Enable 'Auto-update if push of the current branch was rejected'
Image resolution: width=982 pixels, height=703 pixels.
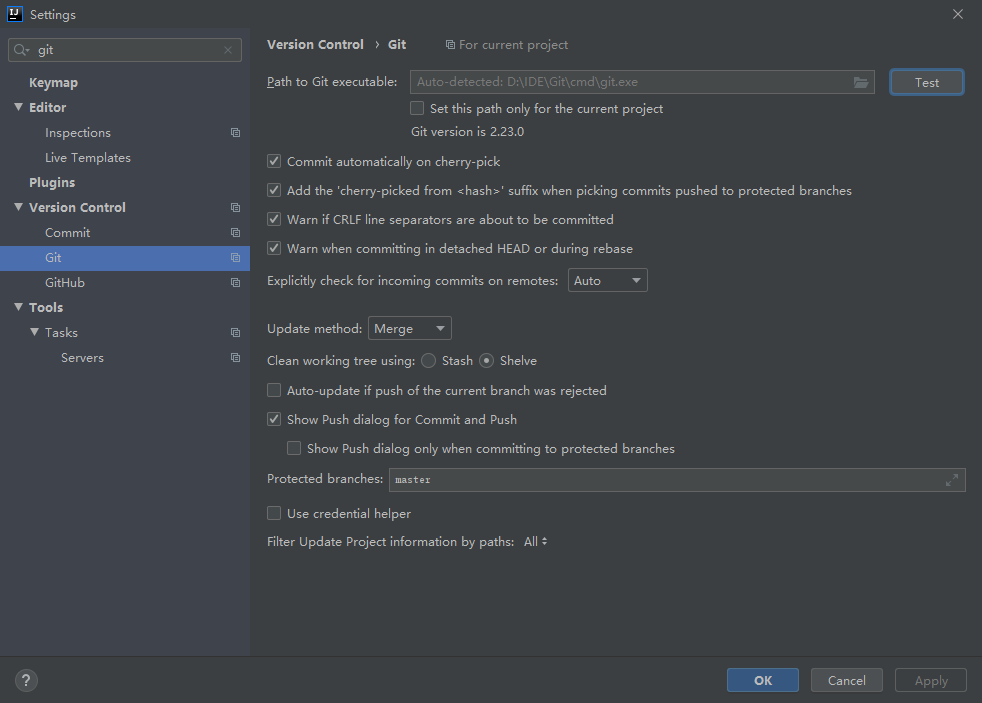tap(274, 391)
